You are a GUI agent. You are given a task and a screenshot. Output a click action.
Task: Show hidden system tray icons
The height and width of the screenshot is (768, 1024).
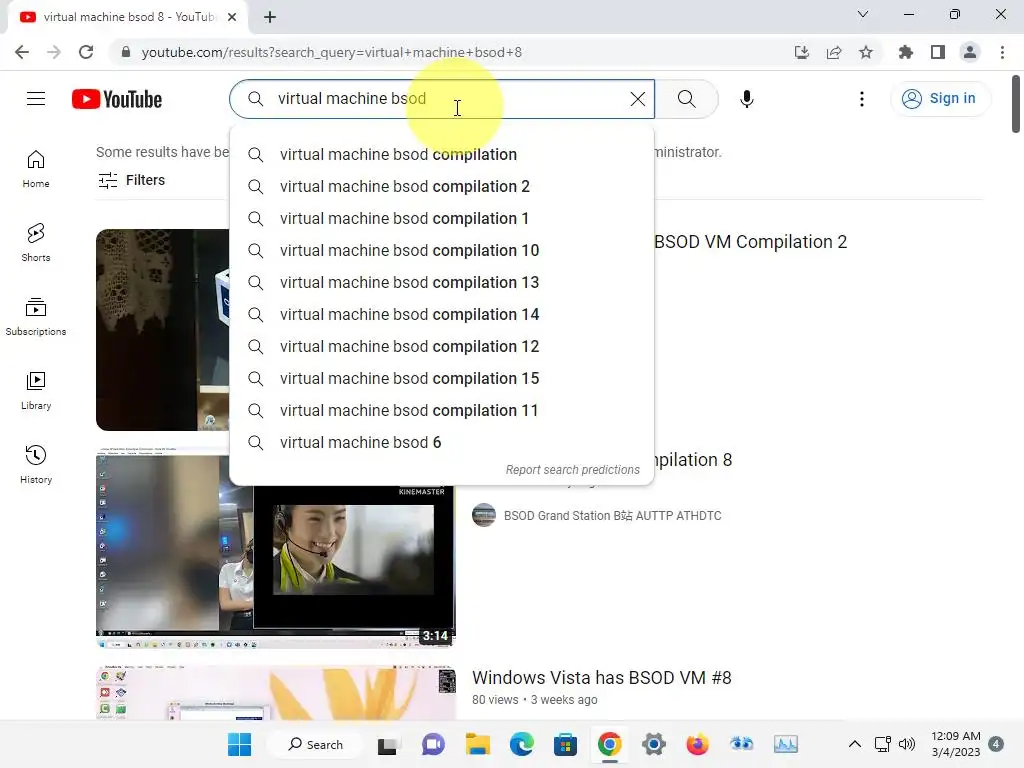pyautogui.click(x=854, y=744)
